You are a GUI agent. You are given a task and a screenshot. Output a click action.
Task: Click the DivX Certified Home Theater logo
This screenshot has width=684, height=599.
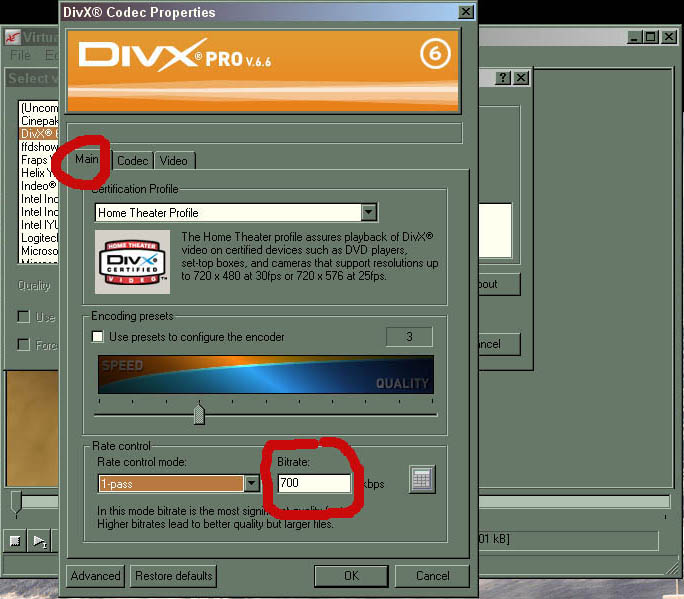point(133,262)
